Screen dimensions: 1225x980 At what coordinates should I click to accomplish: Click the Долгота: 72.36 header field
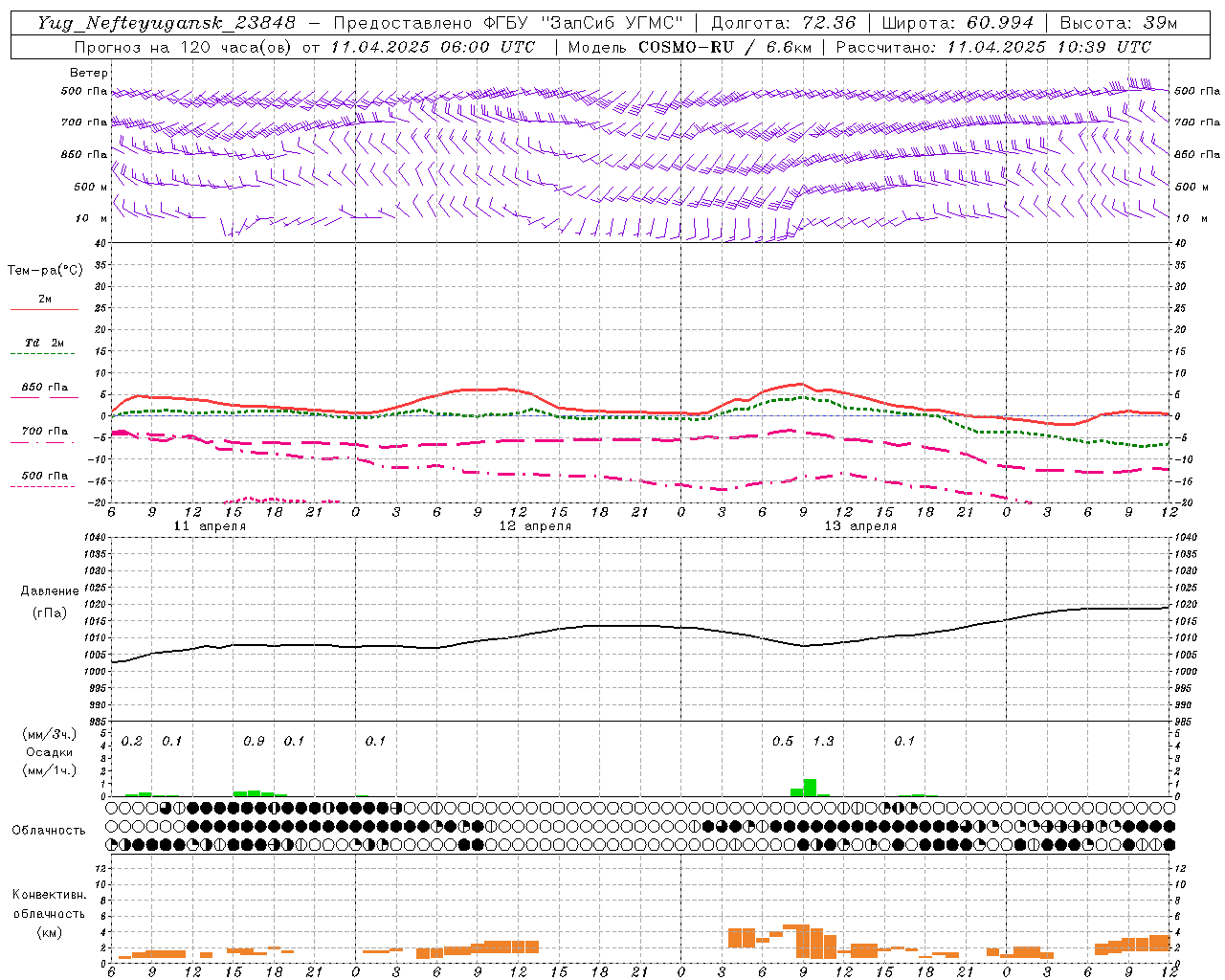[x=783, y=23]
